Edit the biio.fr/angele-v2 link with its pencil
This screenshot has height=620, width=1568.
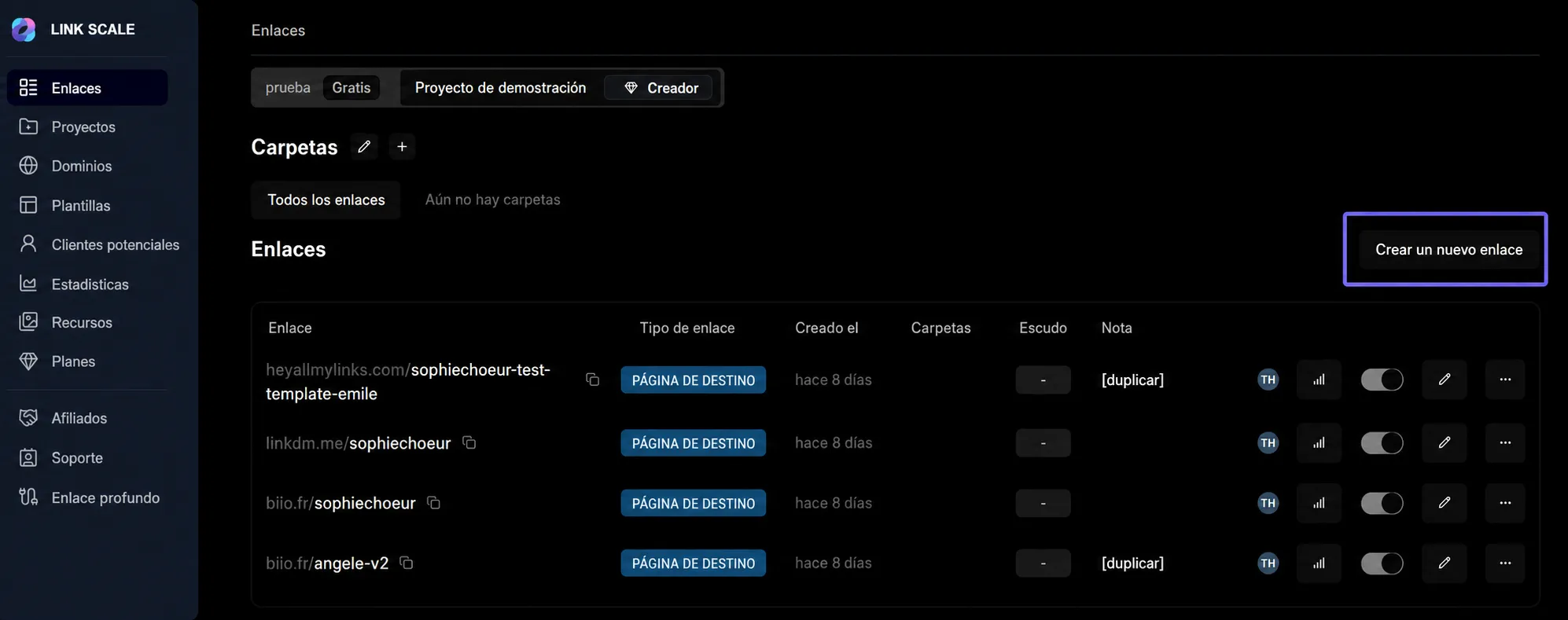point(1445,563)
